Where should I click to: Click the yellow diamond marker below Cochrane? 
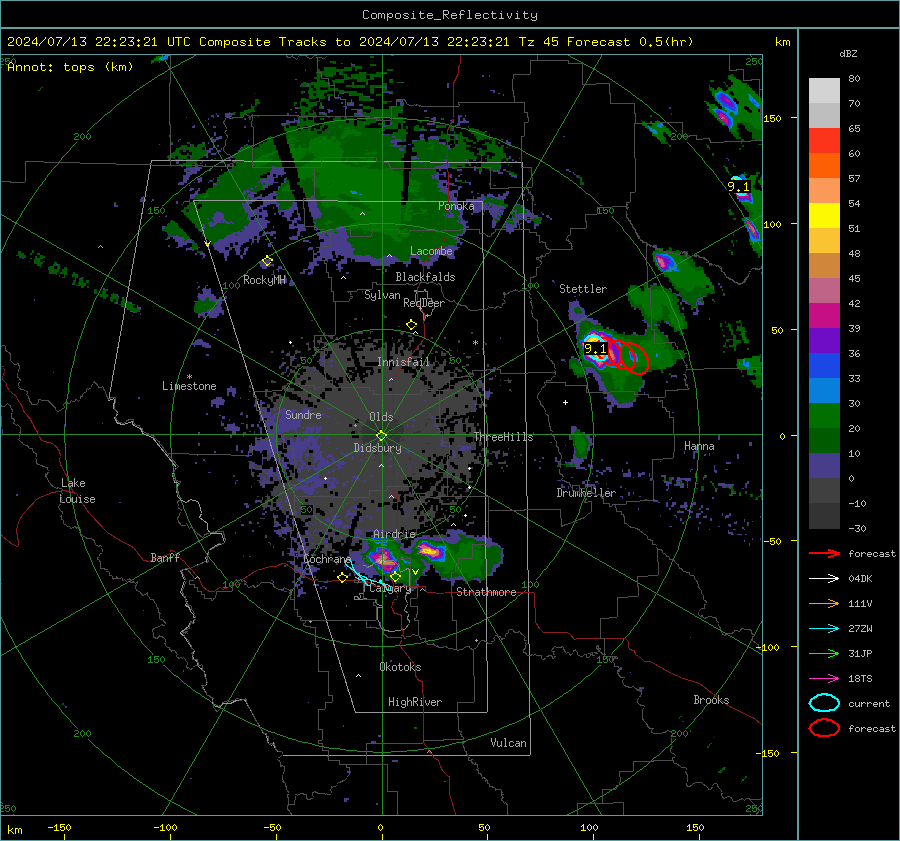click(x=343, y=578)
